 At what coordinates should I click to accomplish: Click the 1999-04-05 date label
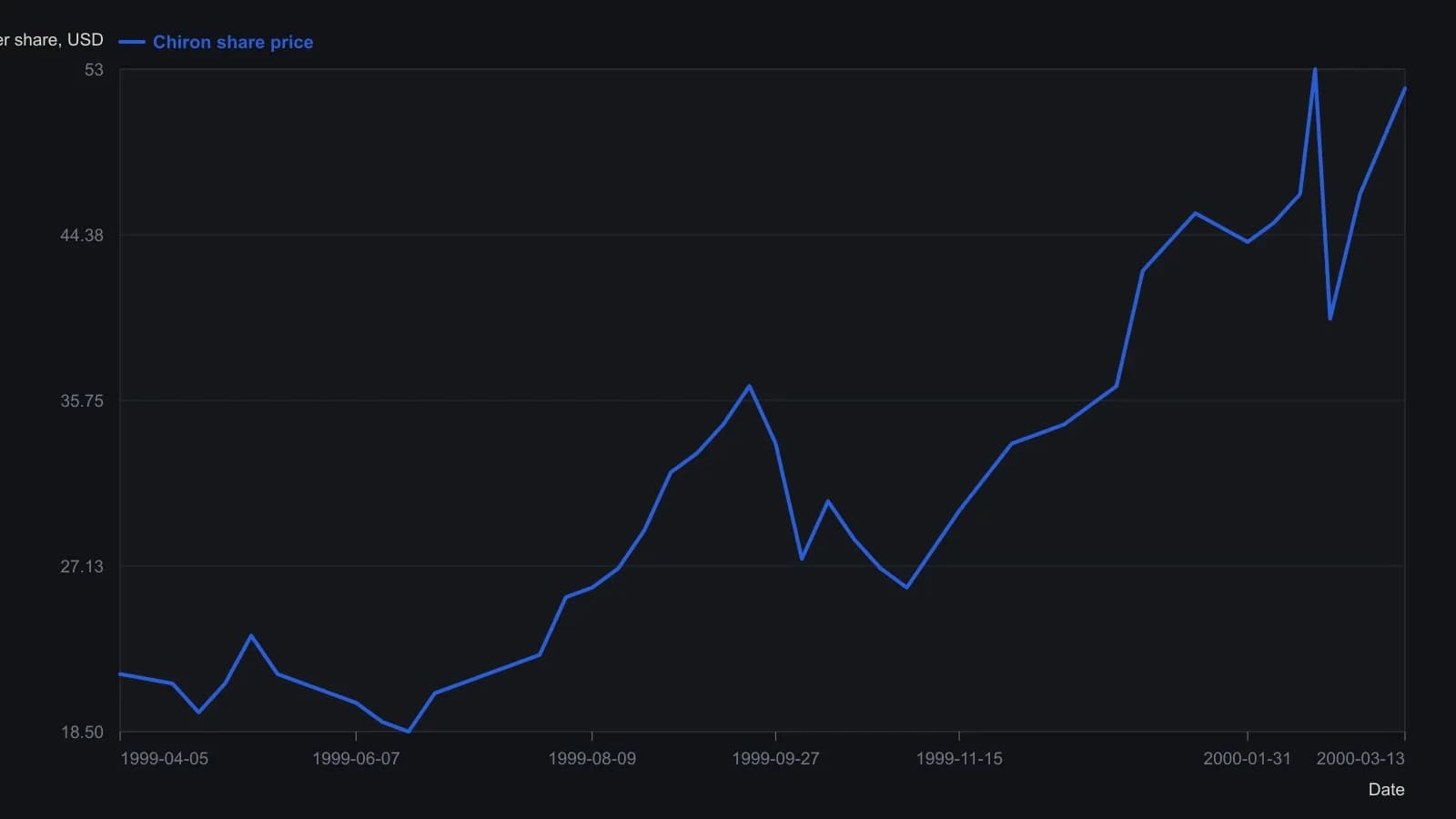164,759
